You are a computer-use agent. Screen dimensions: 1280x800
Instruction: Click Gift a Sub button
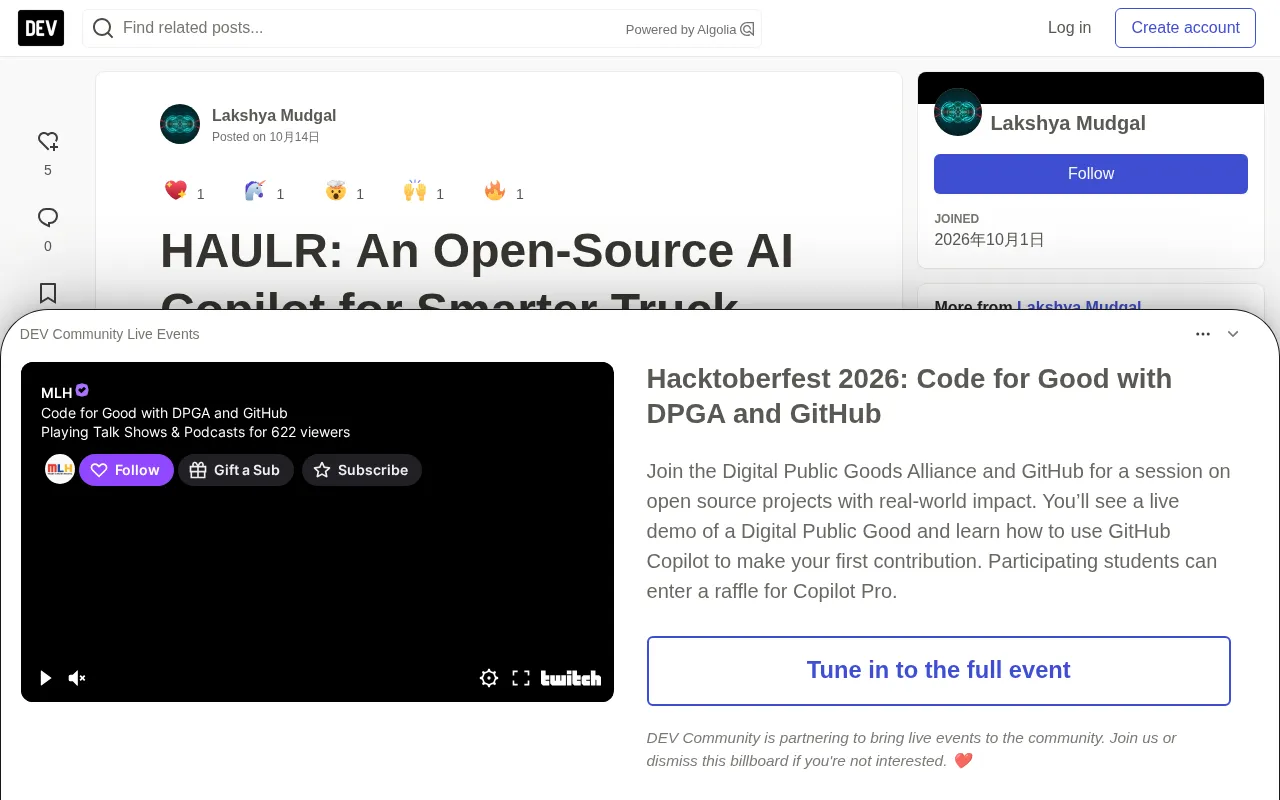pos(236,470)
